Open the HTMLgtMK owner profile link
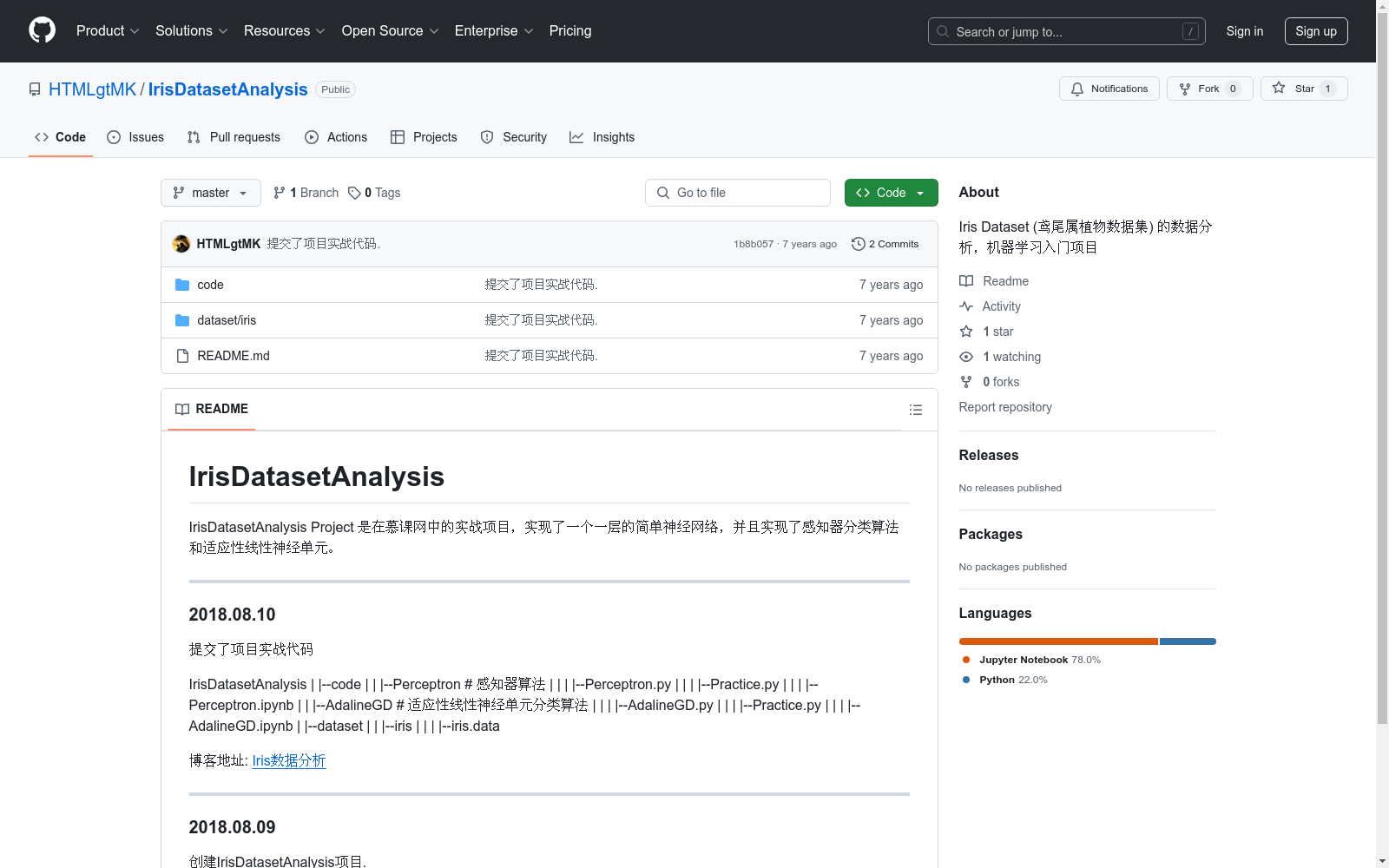1389x868 pixels. 93,89
